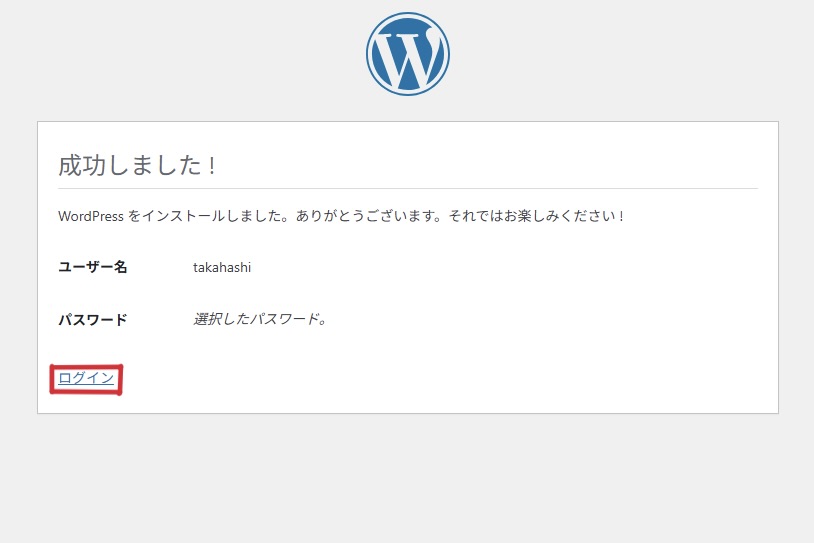Select the username text takahashi
The width and height of the screenshot is (814, 543).
tap(222, 267)
